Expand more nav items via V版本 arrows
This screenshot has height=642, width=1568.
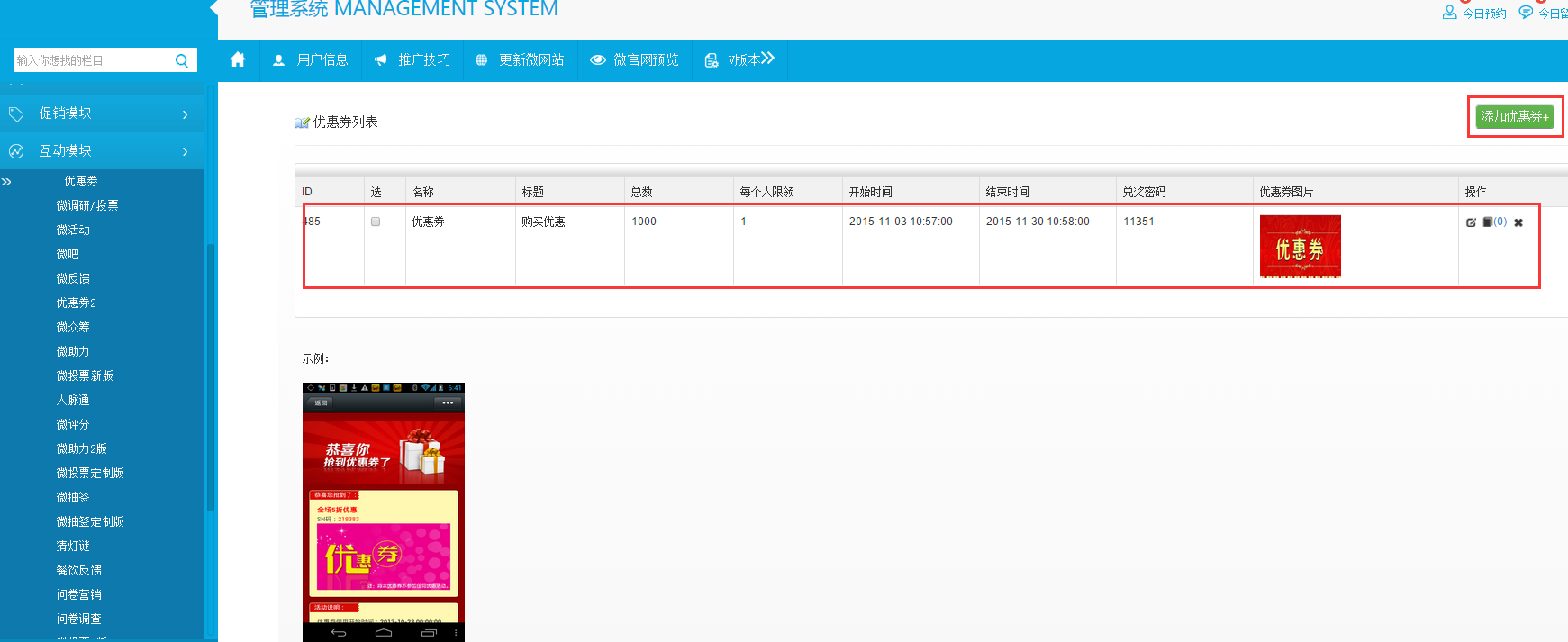tap(767, 59)
